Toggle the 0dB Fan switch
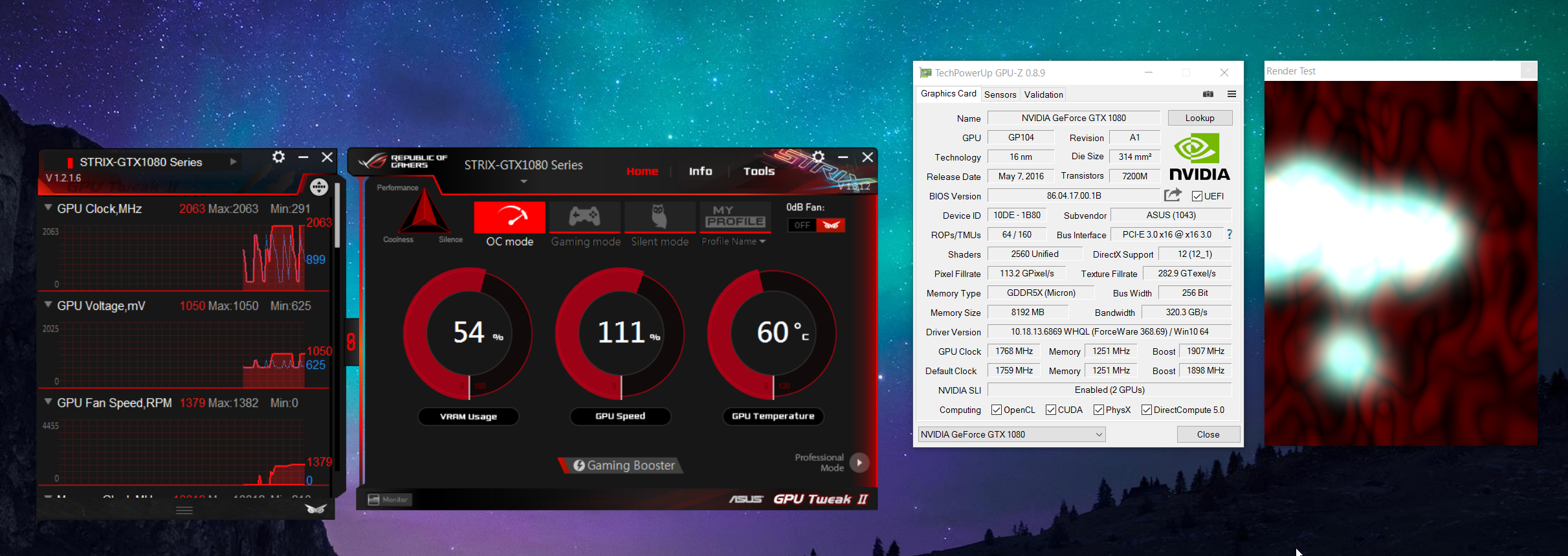Screen dimensions: 1568x556 point(816,225)
